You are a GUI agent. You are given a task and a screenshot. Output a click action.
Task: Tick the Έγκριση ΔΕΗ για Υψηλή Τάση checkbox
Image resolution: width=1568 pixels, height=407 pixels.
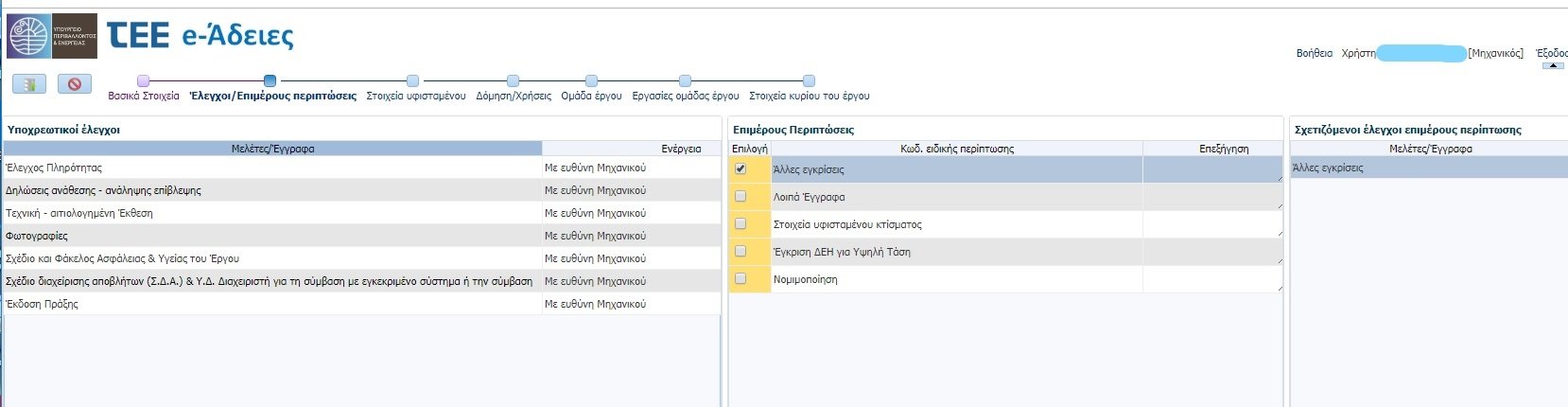pyautogui.click(x=740, y=251)
